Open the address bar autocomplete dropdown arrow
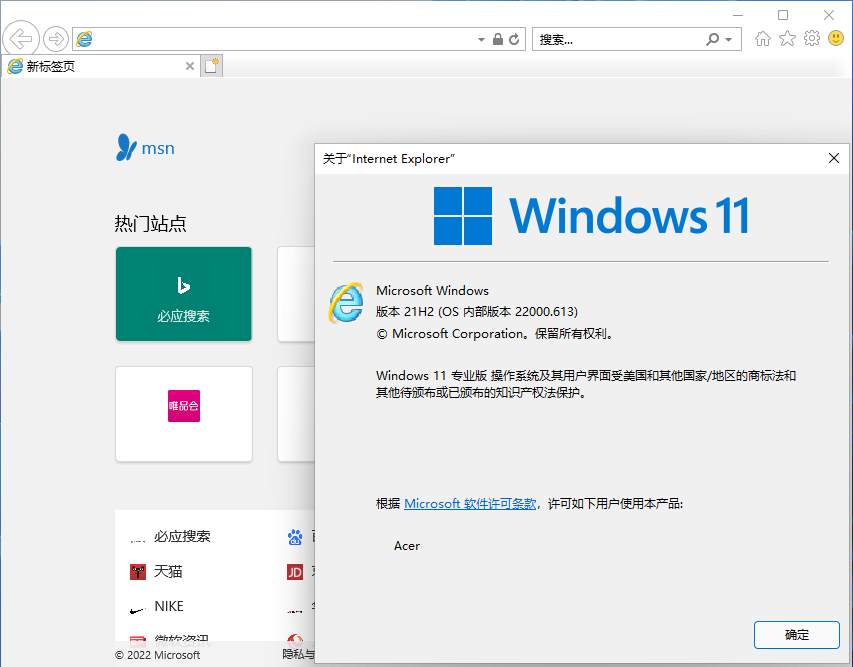Viewport: 853px width, 667px height. [x=481, y=40]
